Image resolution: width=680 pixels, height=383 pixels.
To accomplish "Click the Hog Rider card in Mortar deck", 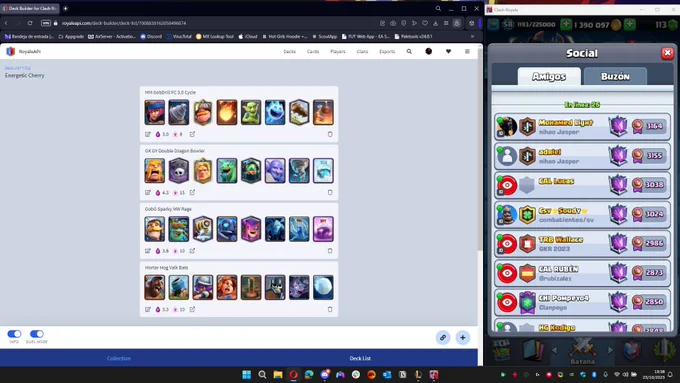I will point(155,287).
